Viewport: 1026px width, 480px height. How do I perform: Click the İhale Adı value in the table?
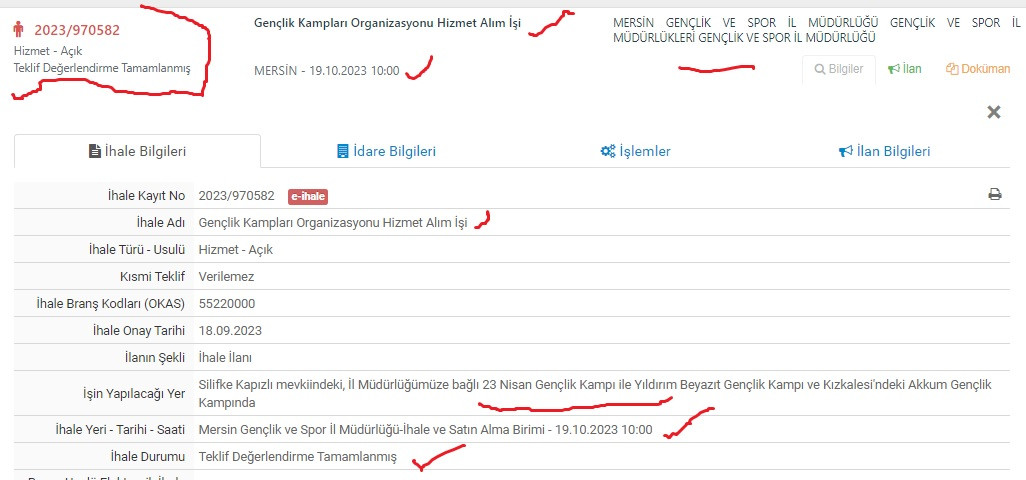point(333,223)
